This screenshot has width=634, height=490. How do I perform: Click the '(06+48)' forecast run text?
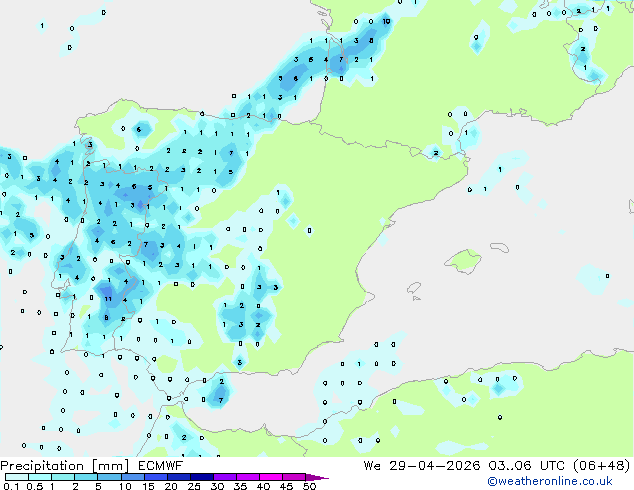[601, 466]
